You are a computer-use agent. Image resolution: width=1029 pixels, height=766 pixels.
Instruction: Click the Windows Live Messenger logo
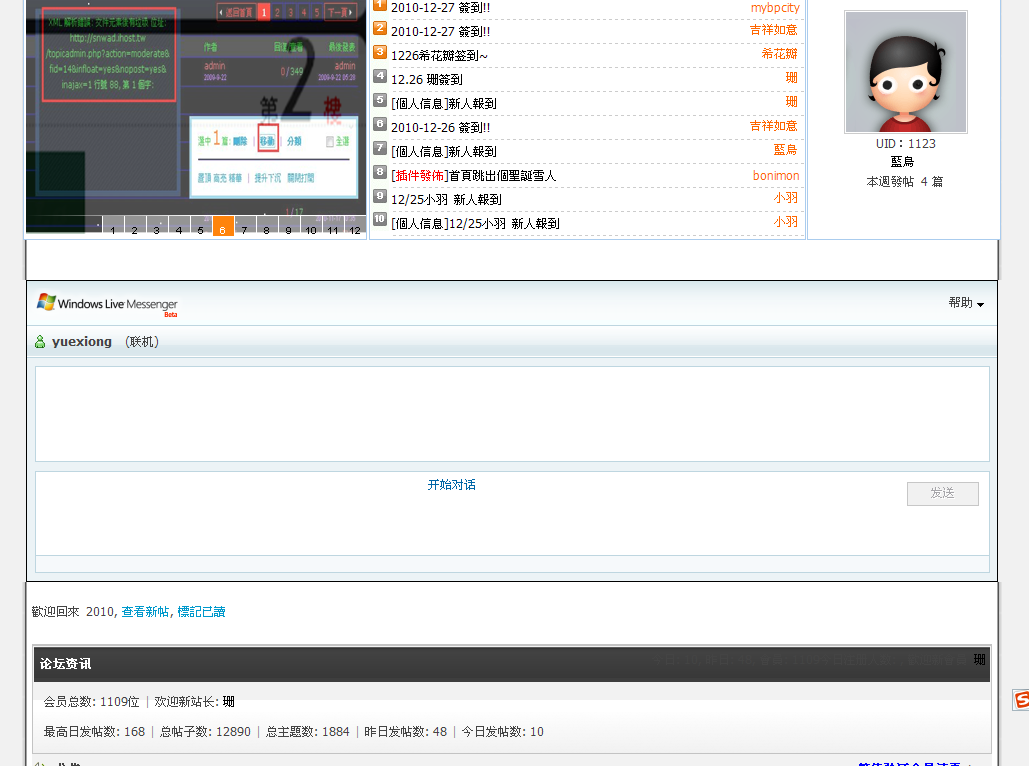(x=107, y=304)
